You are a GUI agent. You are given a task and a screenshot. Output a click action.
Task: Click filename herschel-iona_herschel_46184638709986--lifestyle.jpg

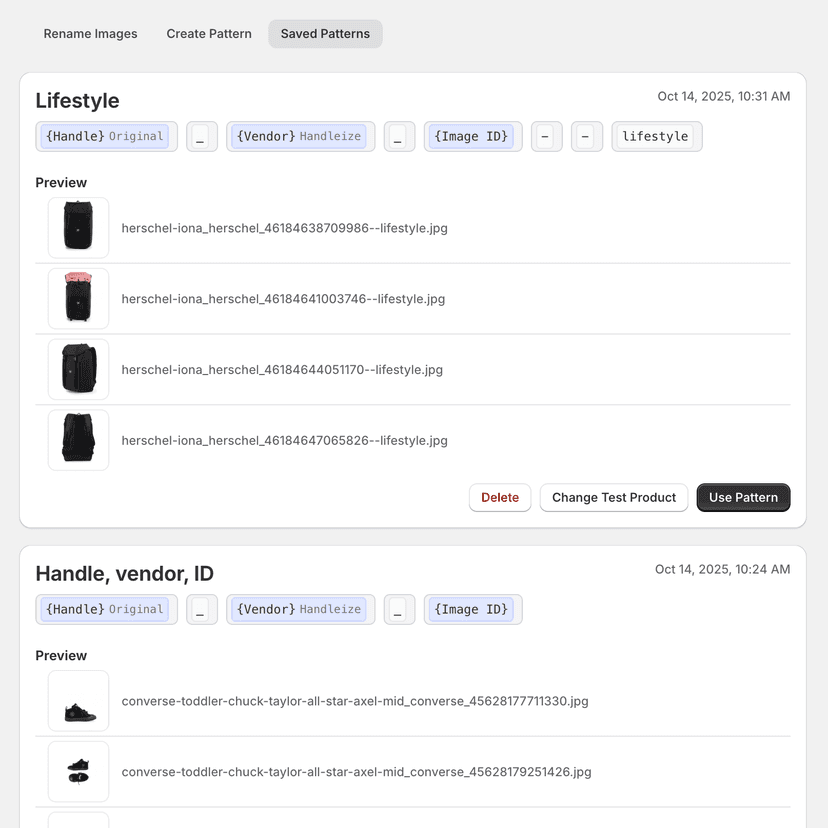[284, 228]
